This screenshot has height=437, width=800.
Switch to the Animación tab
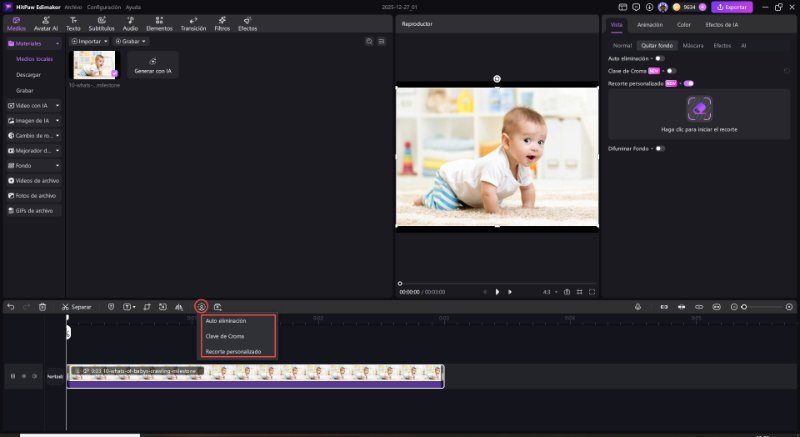click(x=649, y=24)
